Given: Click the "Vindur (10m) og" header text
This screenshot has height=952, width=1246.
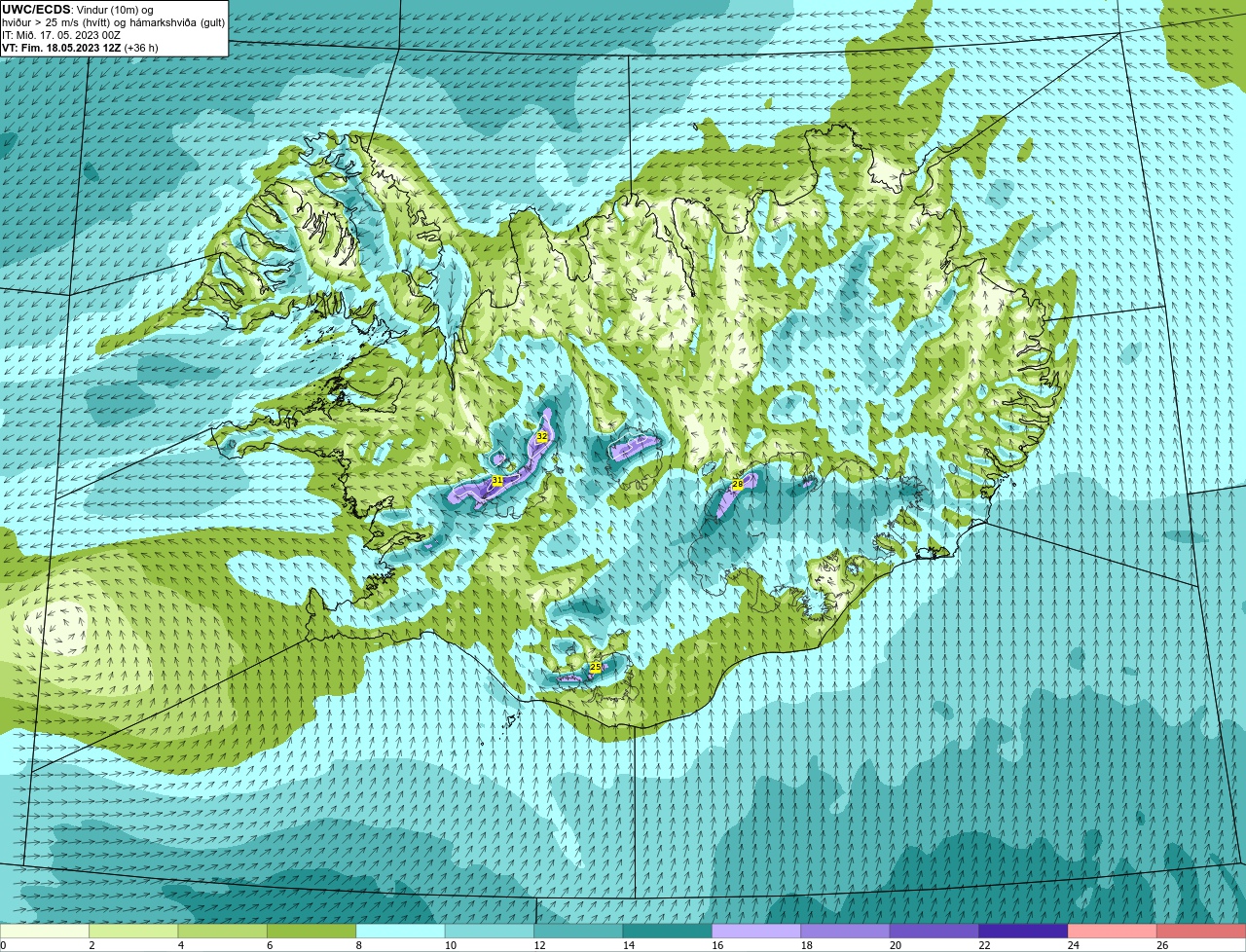Looking at the screenshot, I should pos(114,10).
